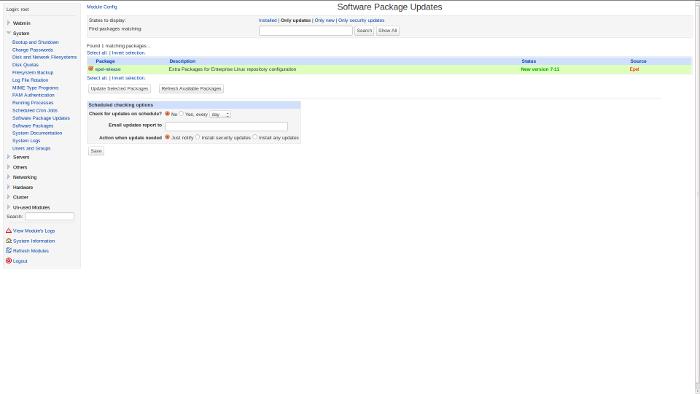Image resolution: width=700 pixels, height=394 pixels.
Task: Click the Source column header
Action: pos(638,61)
